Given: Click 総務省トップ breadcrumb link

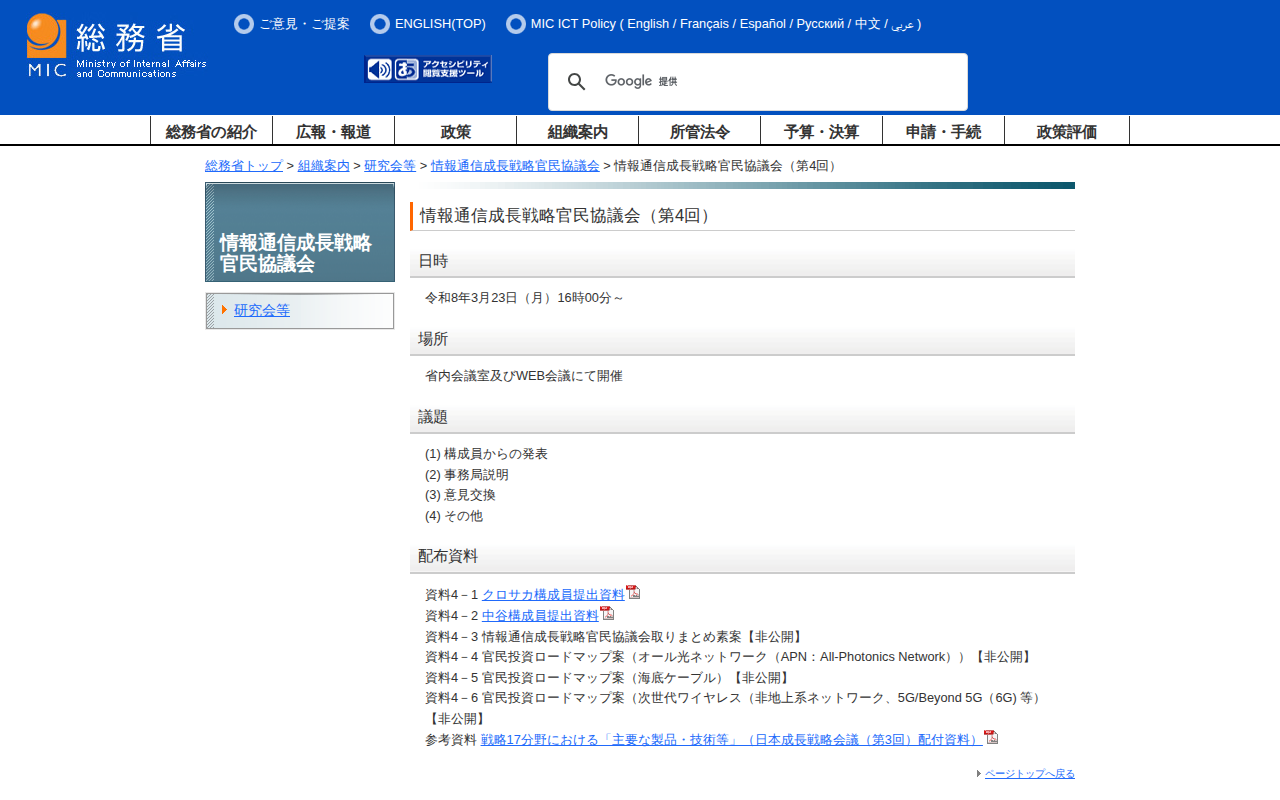Looking at the screenshot, I should [x=244, y=166].
